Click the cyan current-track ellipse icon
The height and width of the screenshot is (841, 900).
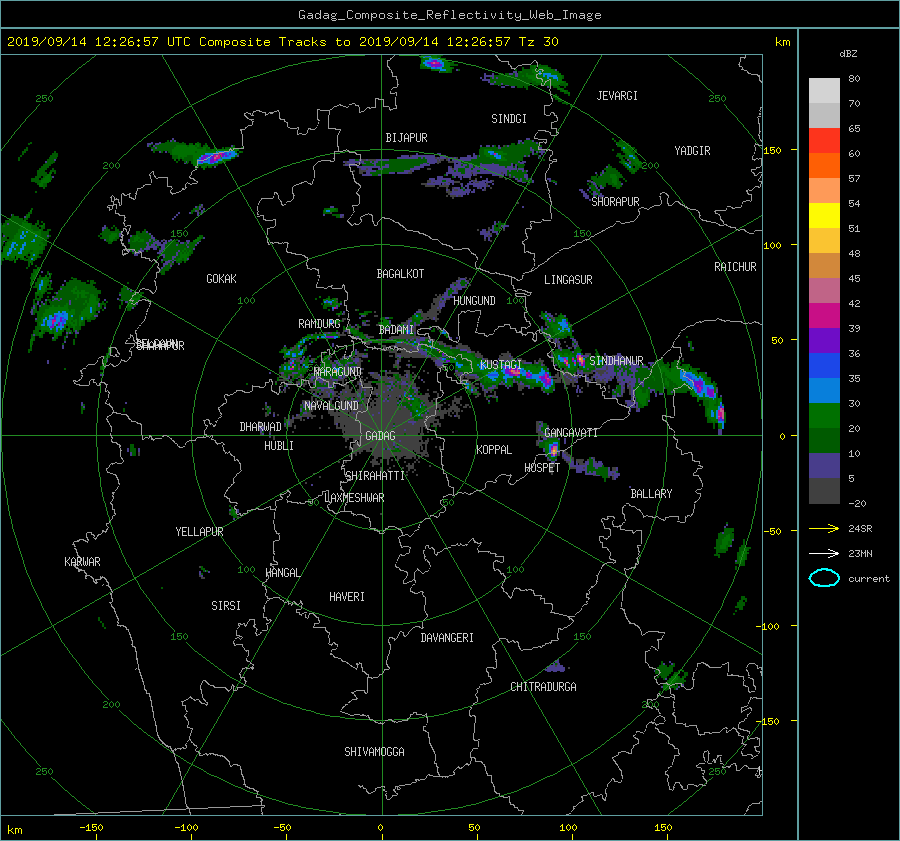tap(824, 578)
